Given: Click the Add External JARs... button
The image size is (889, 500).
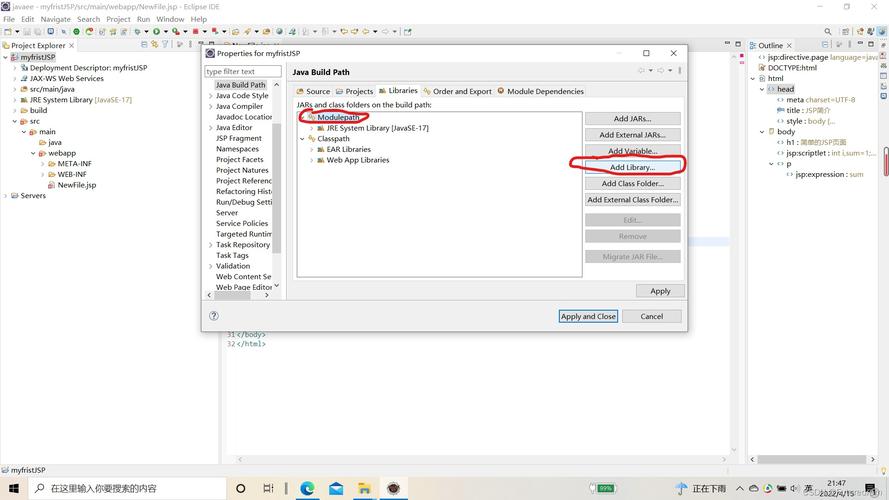Looking at the screenshot, I should tap(632, 135).
